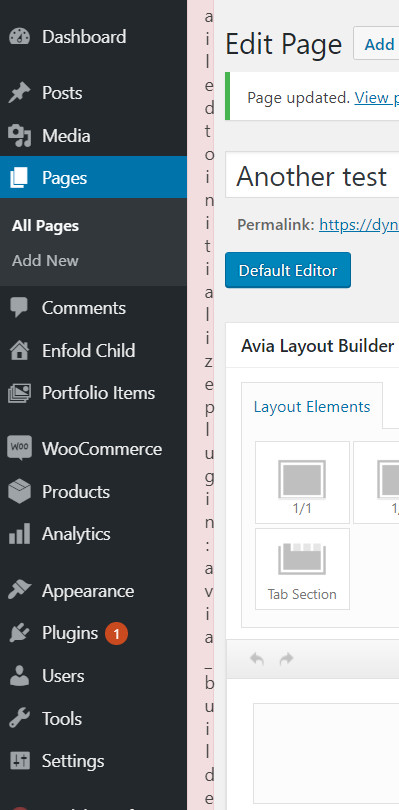Click the 'Edit Page' heading
The height and width of the screenshot is (810, 399).
(284, 44)
